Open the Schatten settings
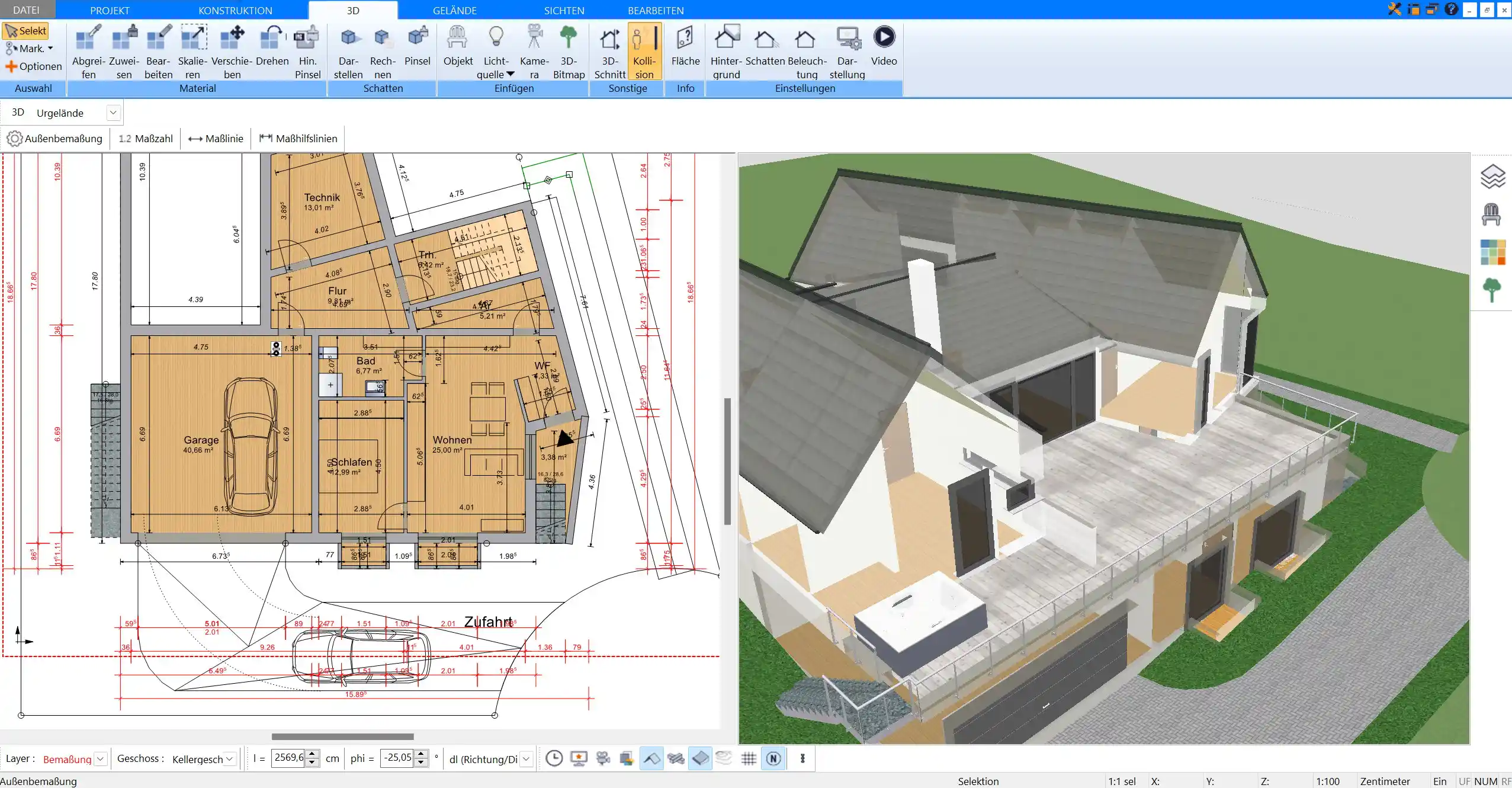 (765, 46)
